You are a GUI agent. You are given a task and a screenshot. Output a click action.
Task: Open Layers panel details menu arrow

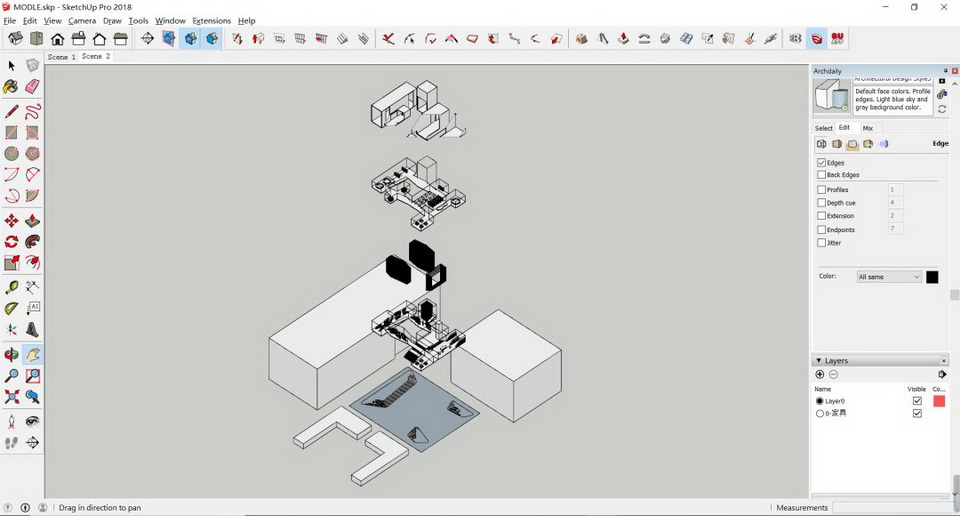click(942, 374)
